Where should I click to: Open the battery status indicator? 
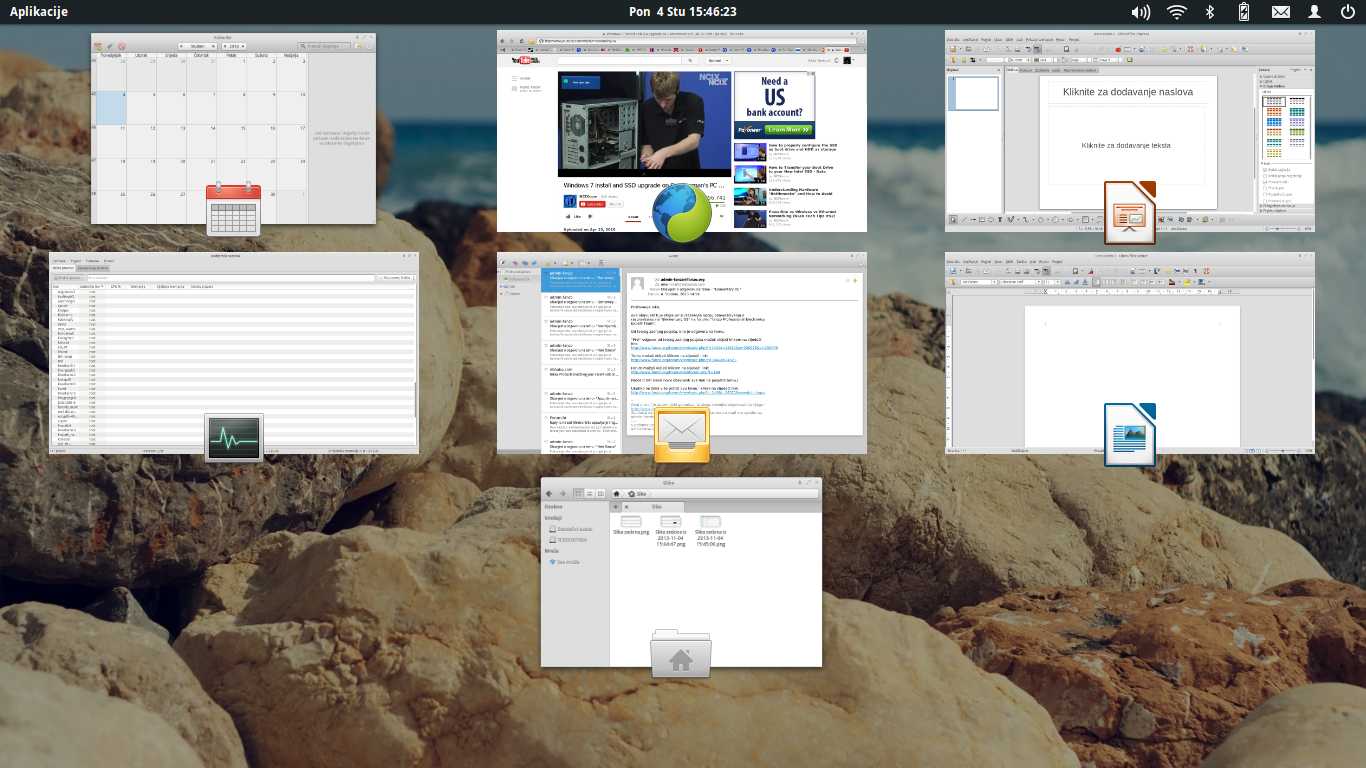(x=1244, y=12)
